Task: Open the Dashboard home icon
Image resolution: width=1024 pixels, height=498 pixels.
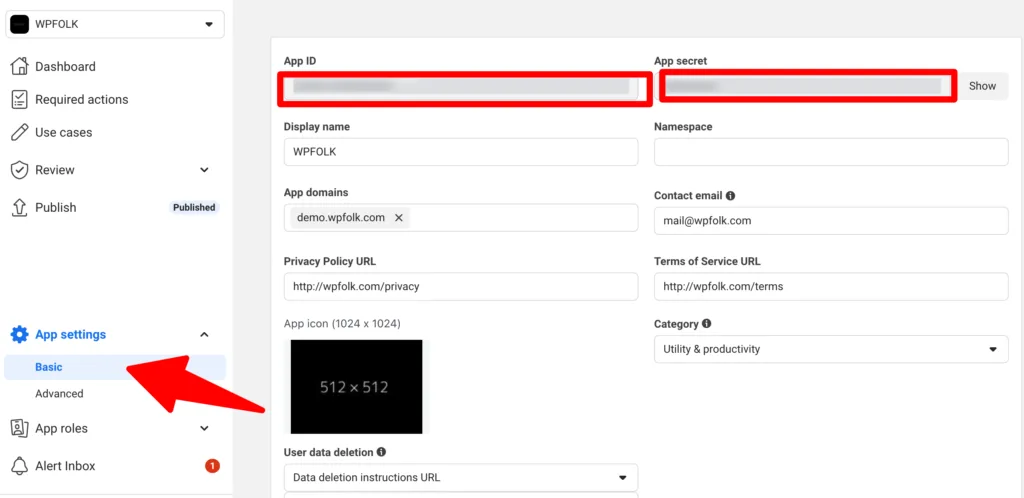Action: tap(20, 66)
